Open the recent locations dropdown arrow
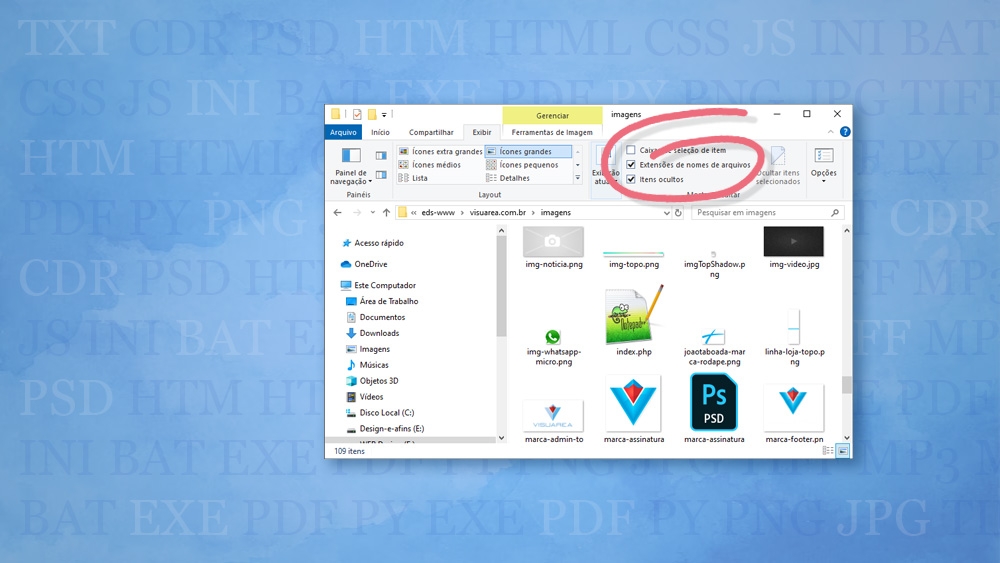 (x=372, y=213)
